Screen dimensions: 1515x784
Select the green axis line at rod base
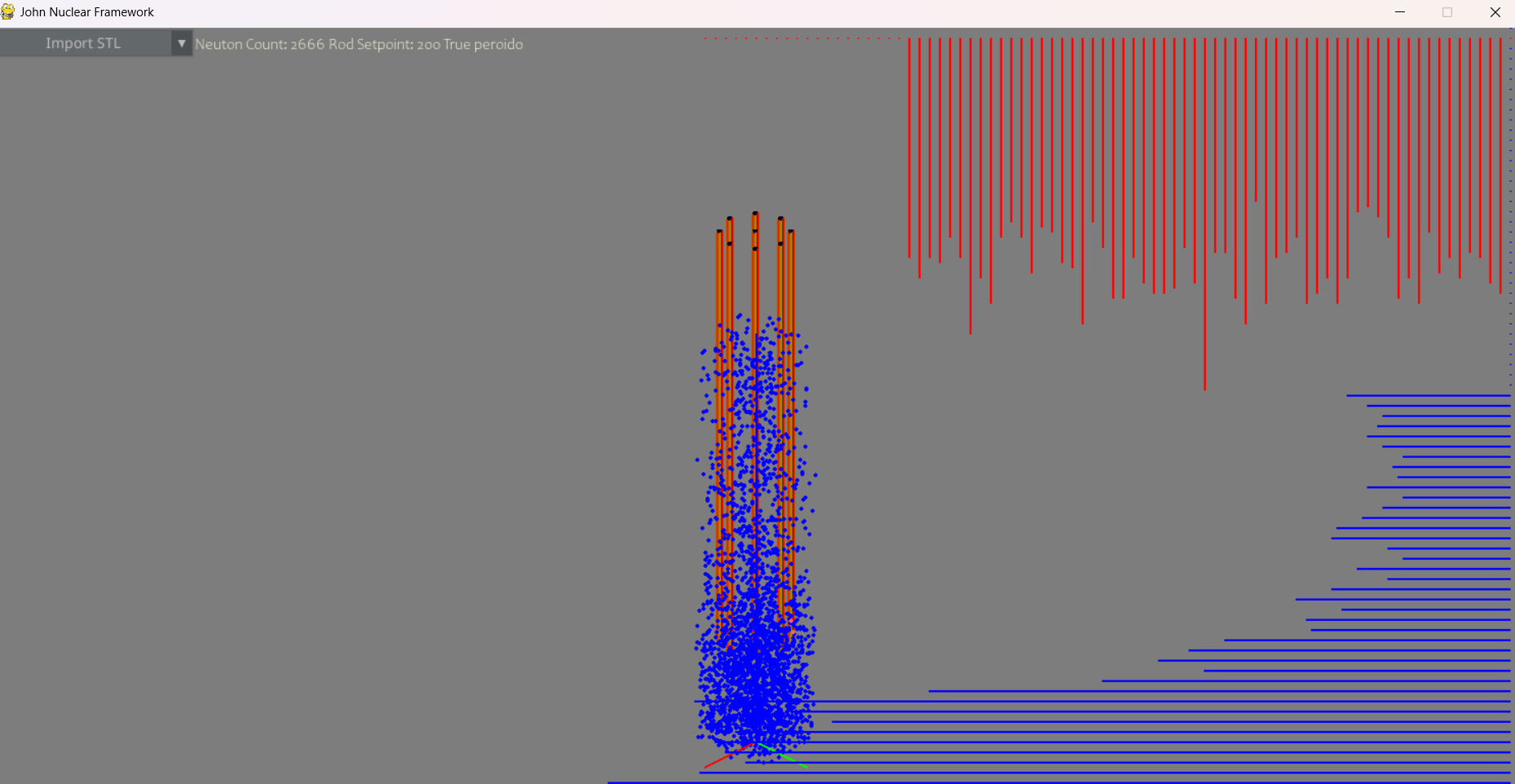pos(783,756)
